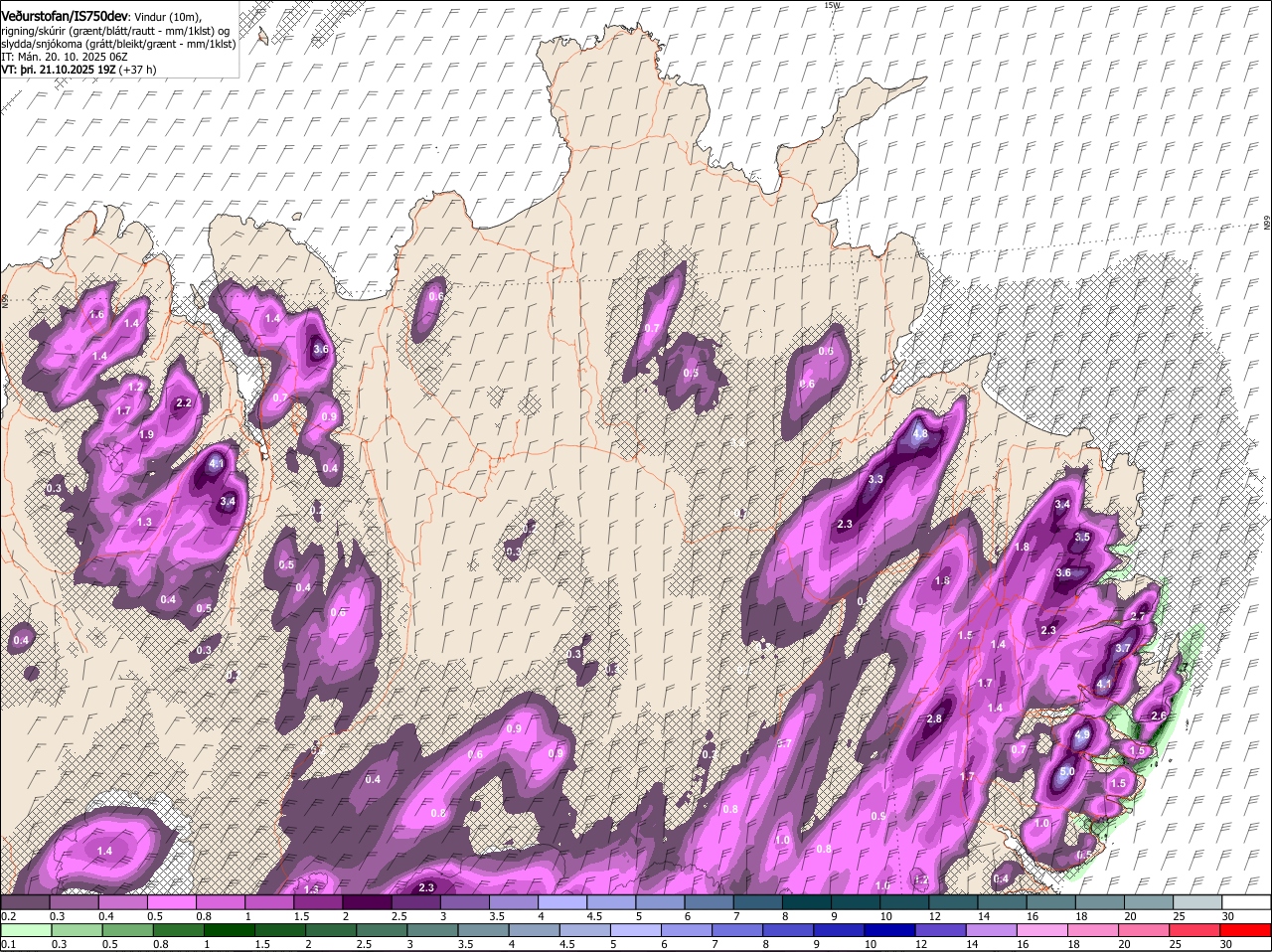Image resolution: width=1272 pixels, height=952 pixels.
Task: Click the 4.8 precipitation value on the map
Action: click(920, 434)
